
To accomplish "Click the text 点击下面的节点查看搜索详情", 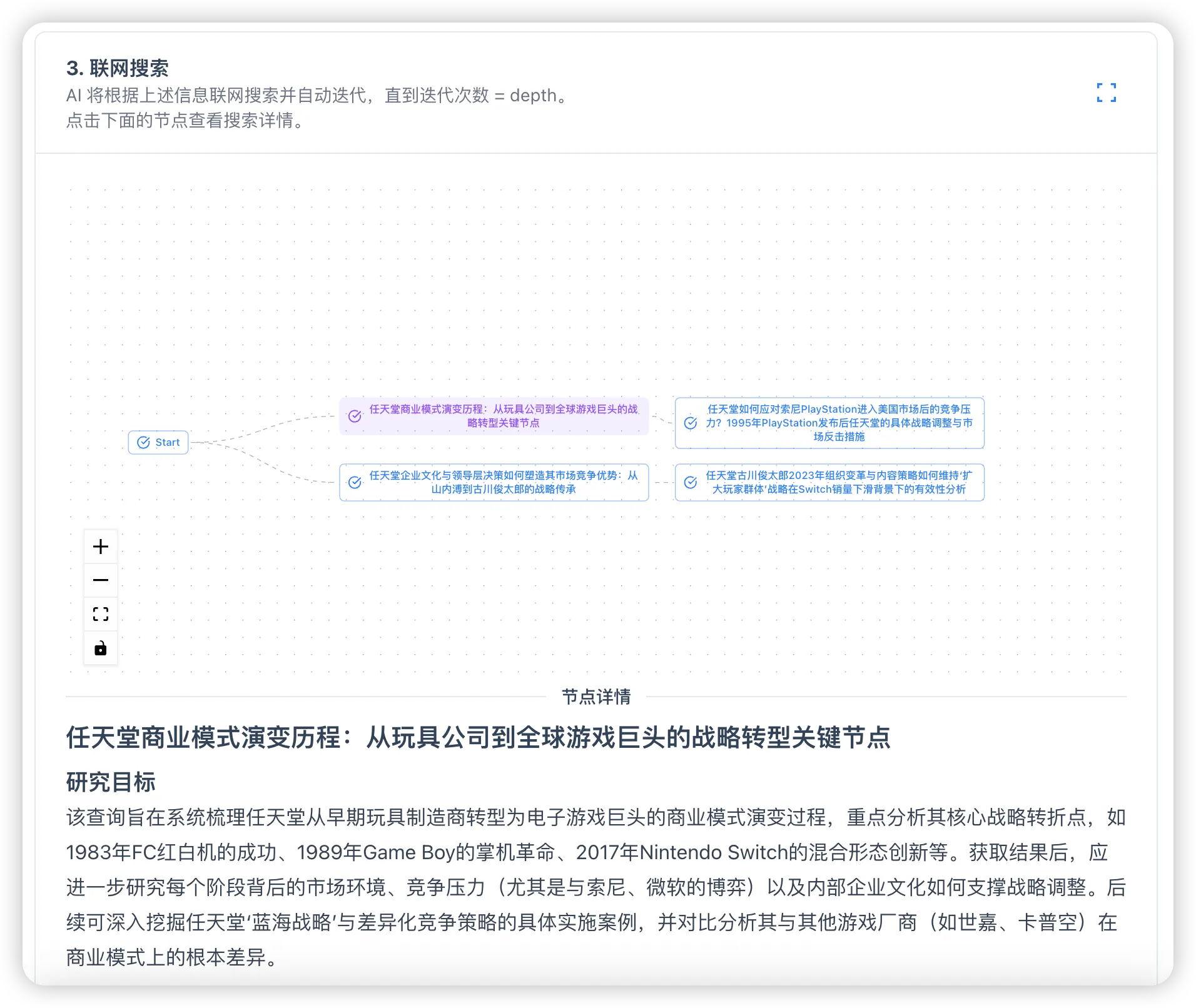I will tap(186, 120).
